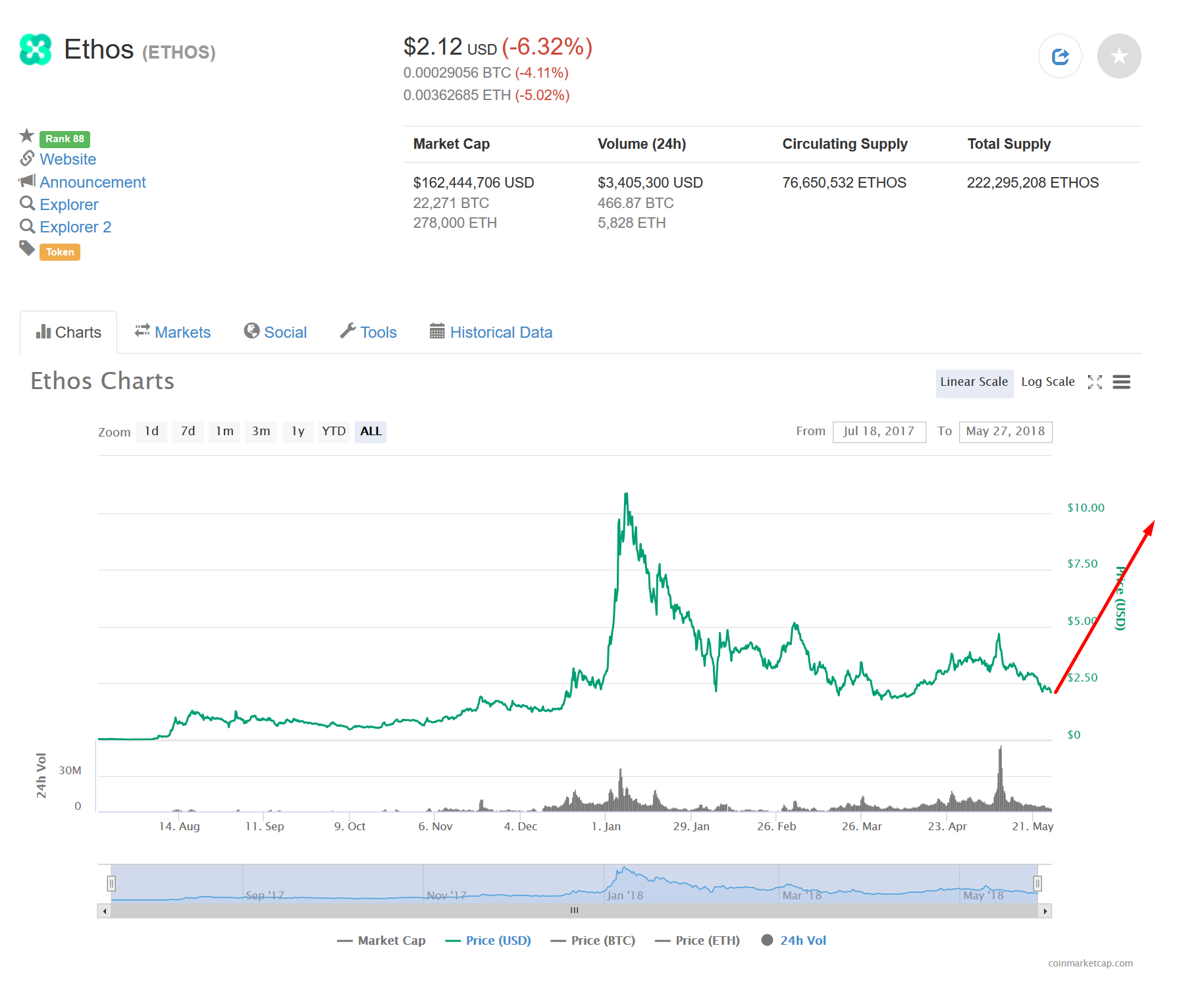Click the To date field
Viewport: 1204px width, 1008px height.
pyautogui.click(x=1006, y=432)
